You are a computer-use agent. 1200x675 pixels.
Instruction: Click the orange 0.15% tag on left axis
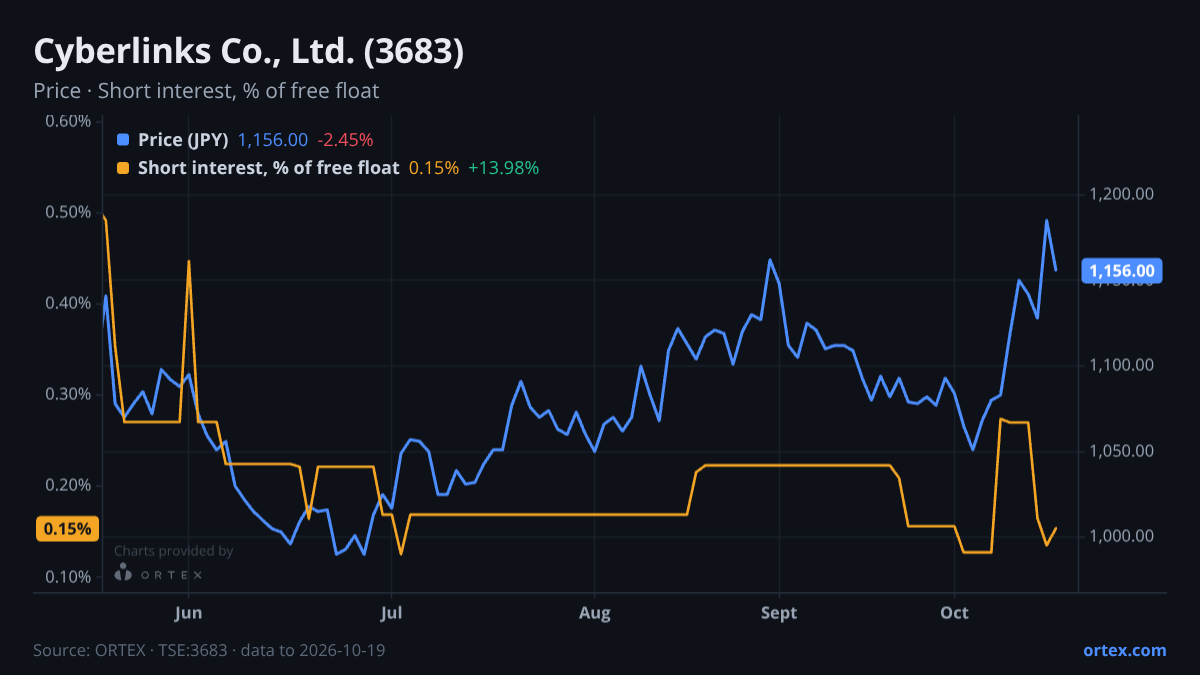pyautogui.click(x=67, y=529)
